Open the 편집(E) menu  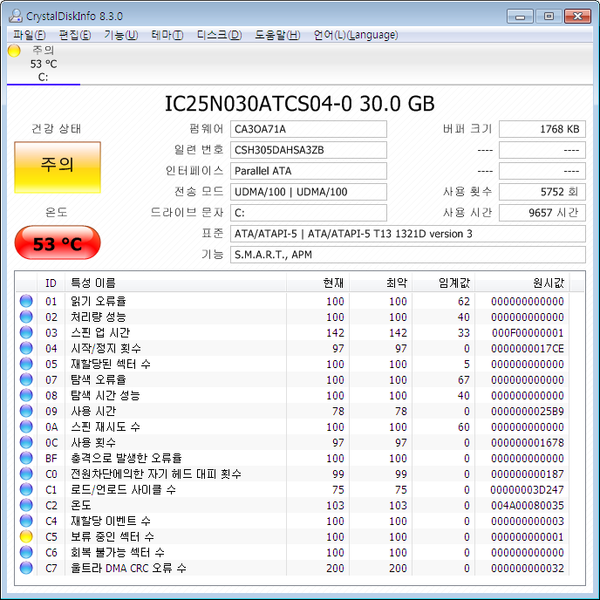pos(75,35)
